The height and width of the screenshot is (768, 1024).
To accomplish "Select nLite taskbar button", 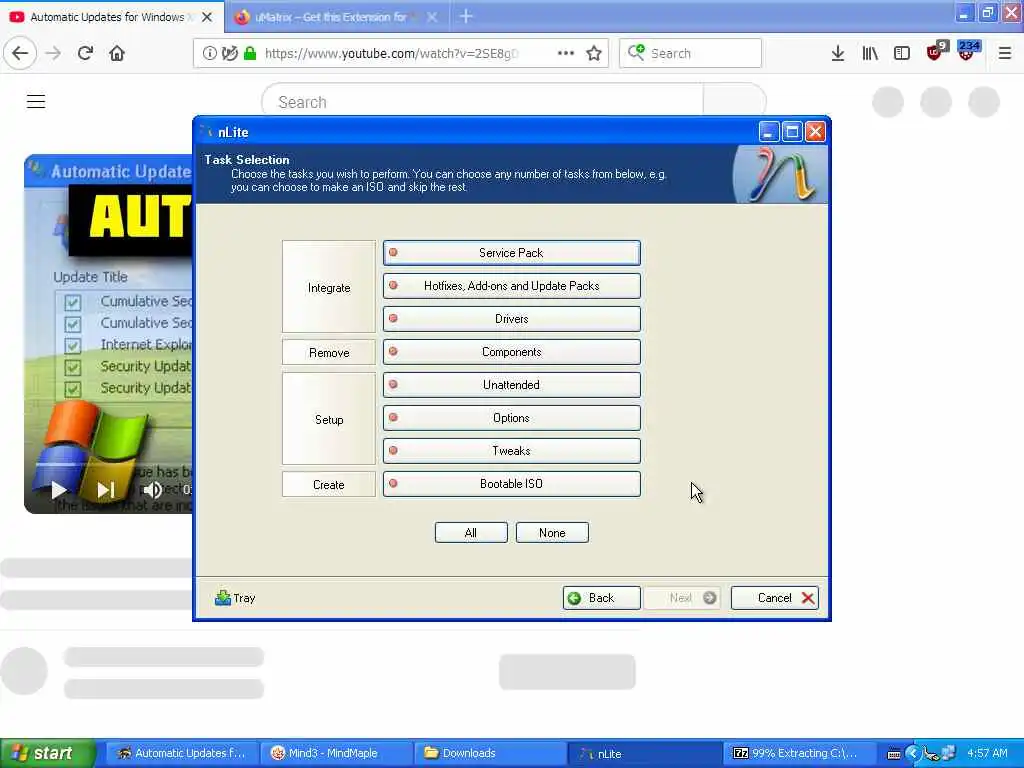I will click(x=644, y=753).
